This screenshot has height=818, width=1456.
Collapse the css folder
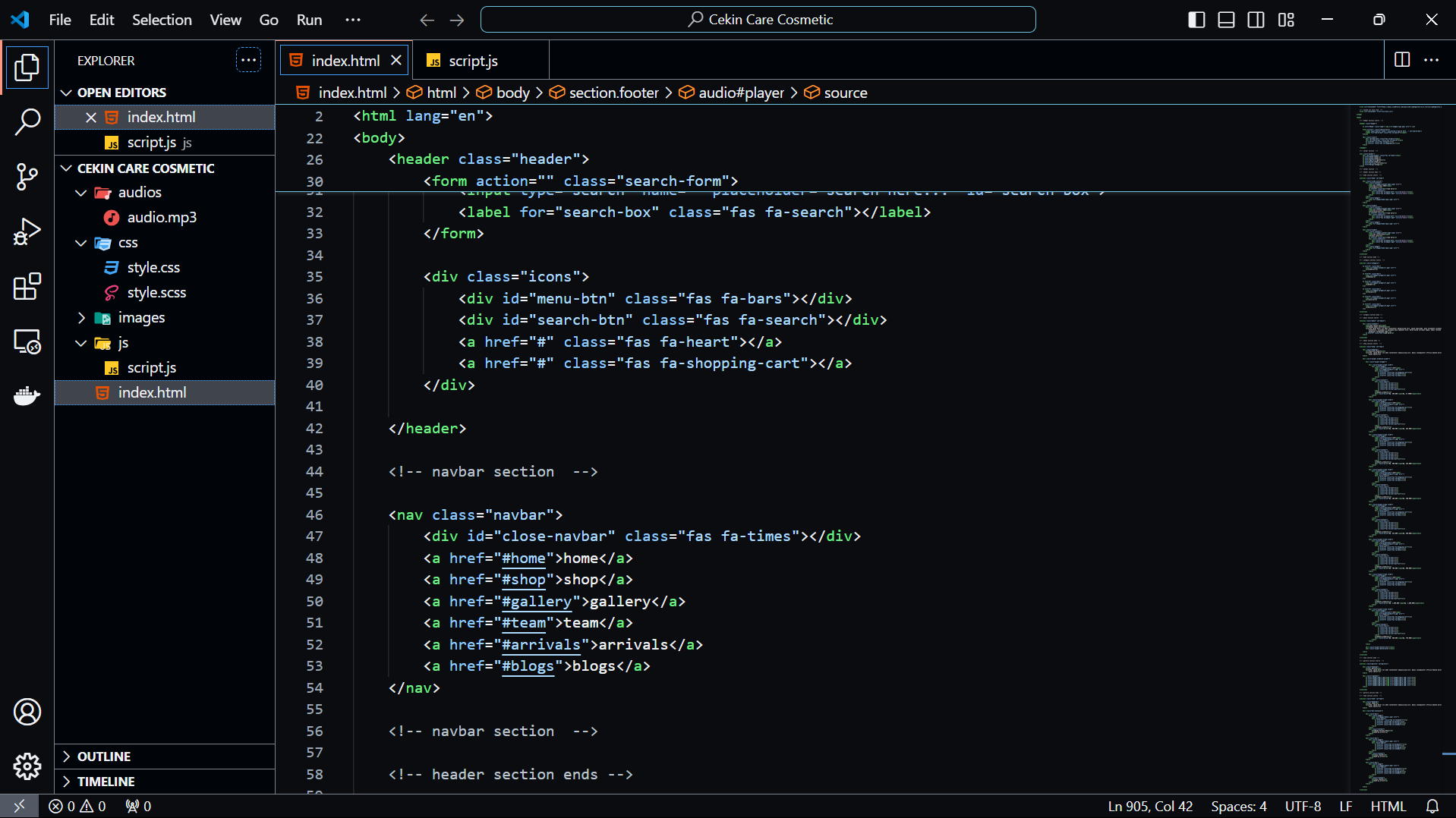[x=165, y=242]
